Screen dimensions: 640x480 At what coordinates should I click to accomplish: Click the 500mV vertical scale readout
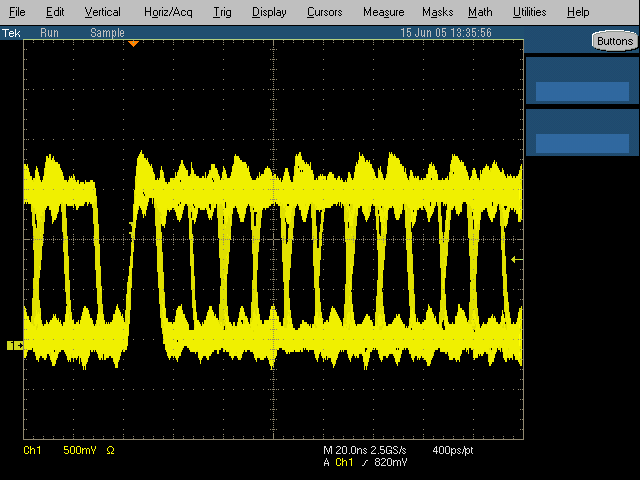80,450
